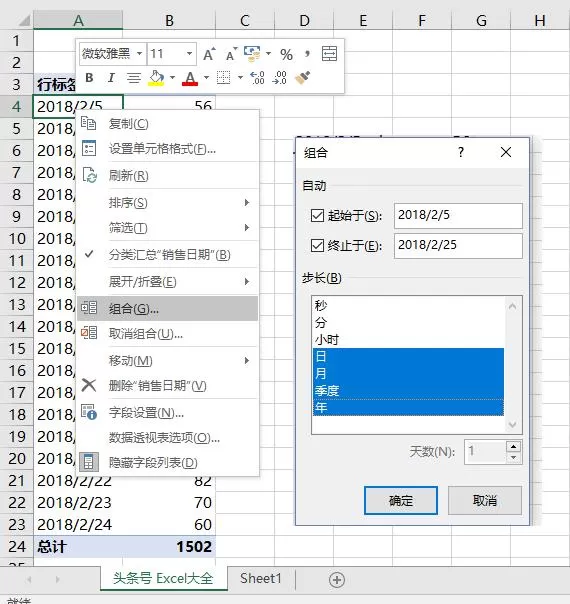The height and width of the screenshot is (604, 570).
Task: Select 季度 in the step list
Action: coord(408,390)
